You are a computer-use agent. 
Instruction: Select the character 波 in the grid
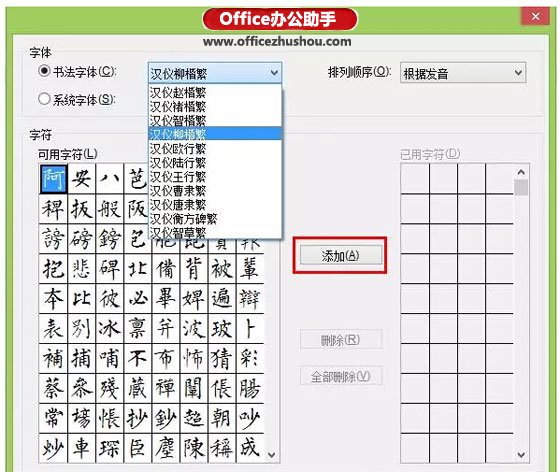tap(194, 329)
